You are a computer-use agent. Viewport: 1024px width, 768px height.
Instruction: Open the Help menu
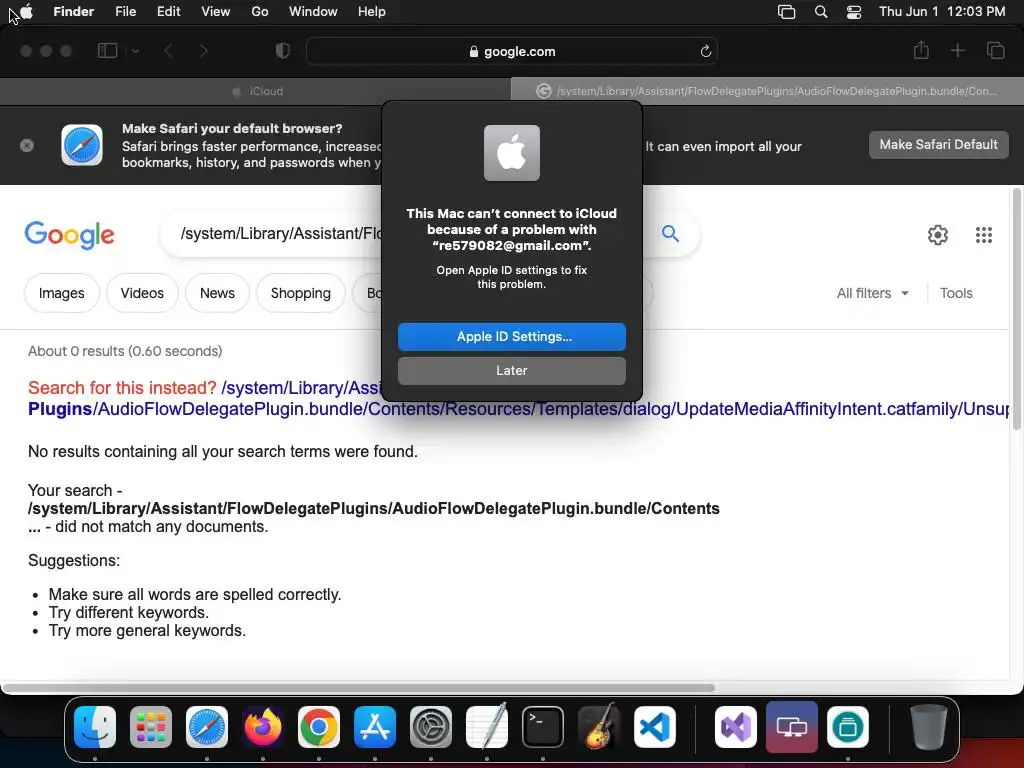pos(372,12)
